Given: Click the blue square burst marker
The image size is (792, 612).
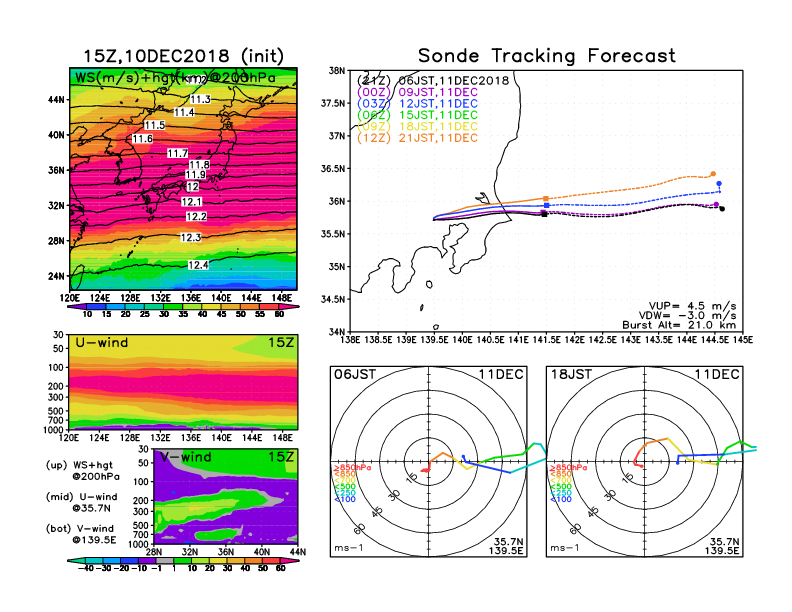Looking at the screenshot, I should tap(547, 206).
